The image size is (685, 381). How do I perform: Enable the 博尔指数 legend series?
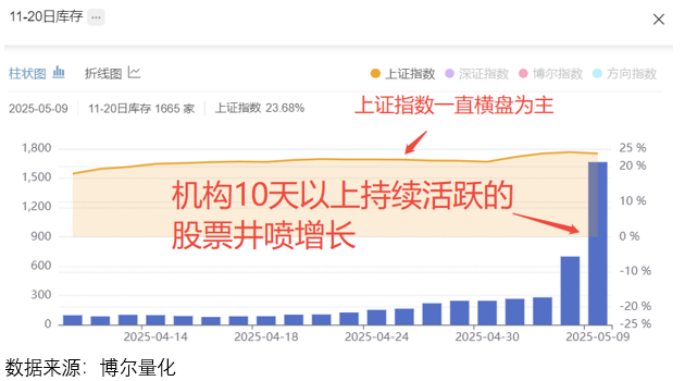coord(550,74)
